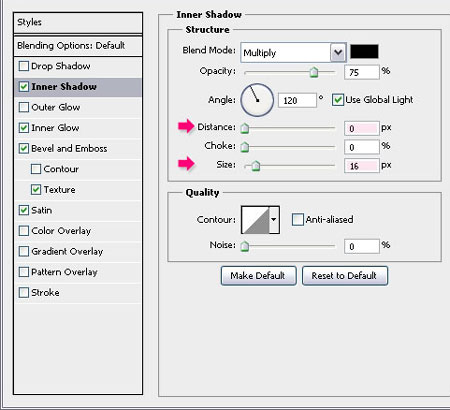Click the Contour curve thumbnail

[x=255, y=220]
